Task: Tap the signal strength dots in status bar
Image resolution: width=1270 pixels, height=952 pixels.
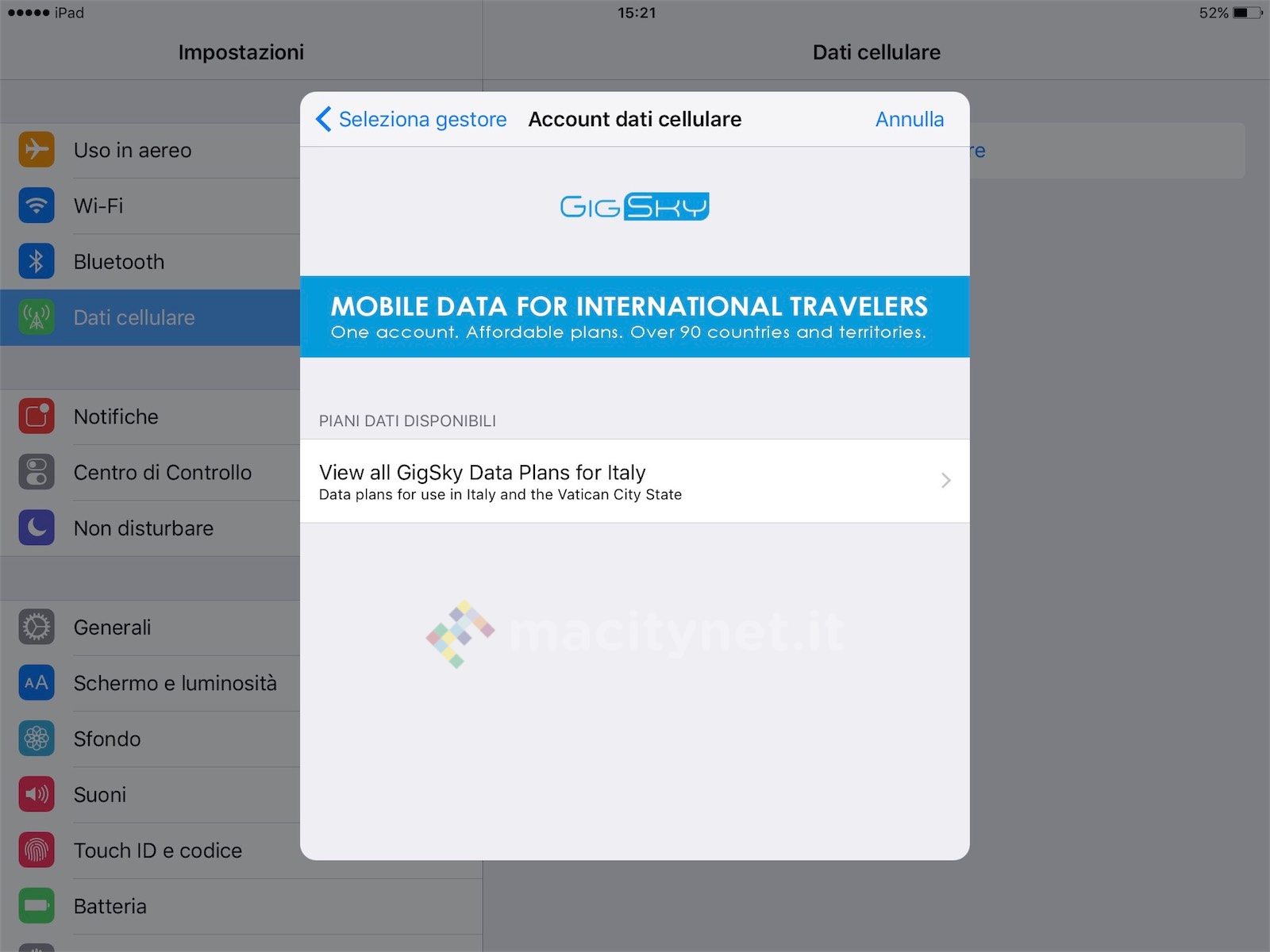Action: [29, 13]
